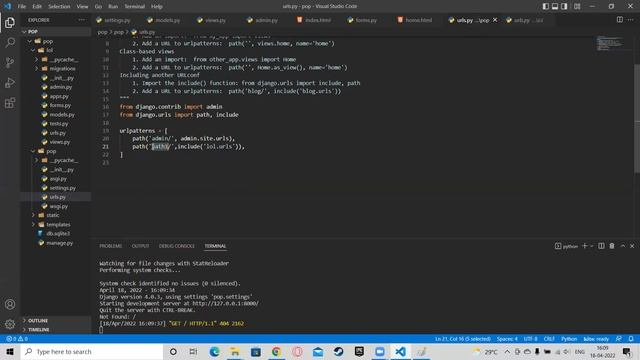Switch to settings.py tab
The height and width of the screenshot is (360, 640).
[113, 20]
